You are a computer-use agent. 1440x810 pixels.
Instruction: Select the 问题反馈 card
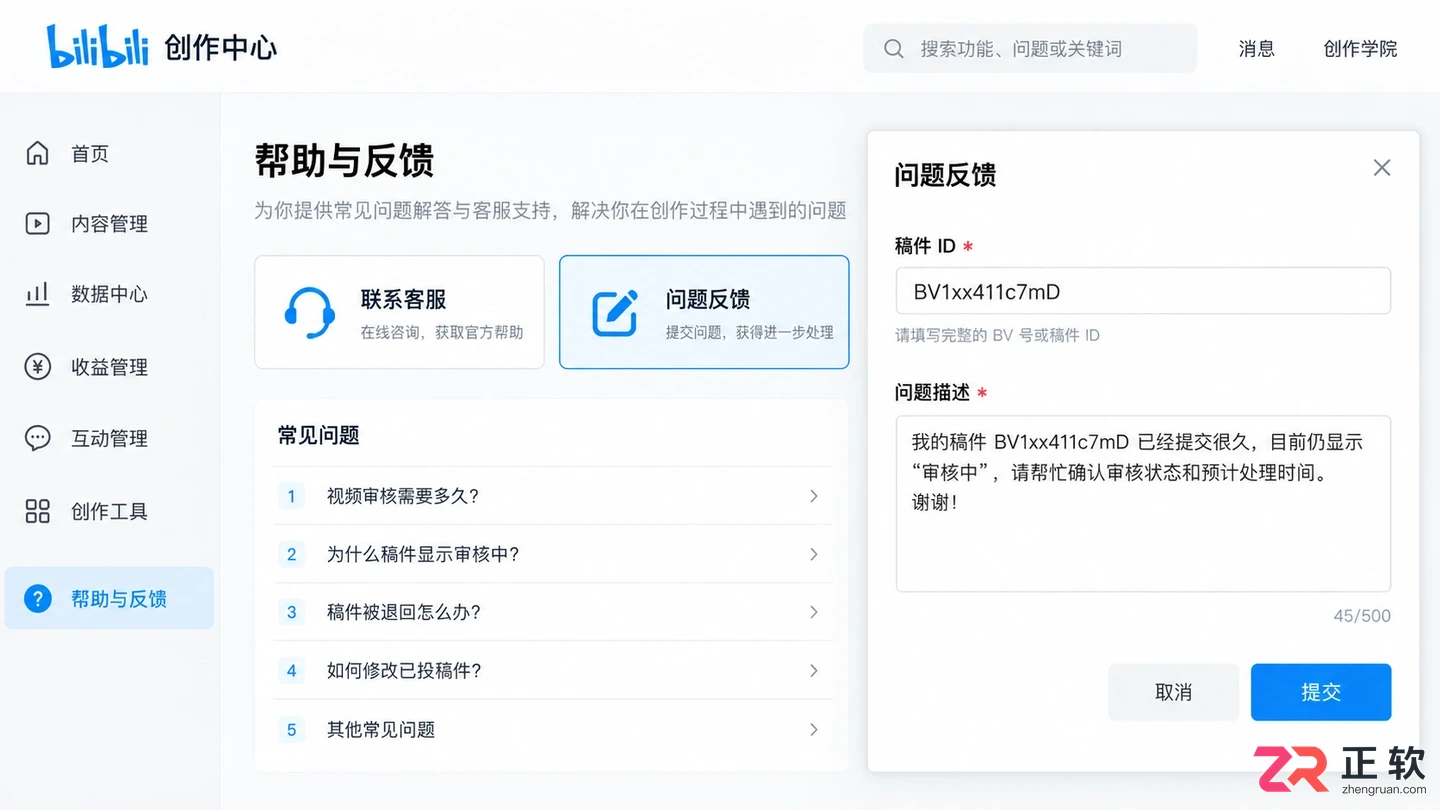(x=704, y=312)
